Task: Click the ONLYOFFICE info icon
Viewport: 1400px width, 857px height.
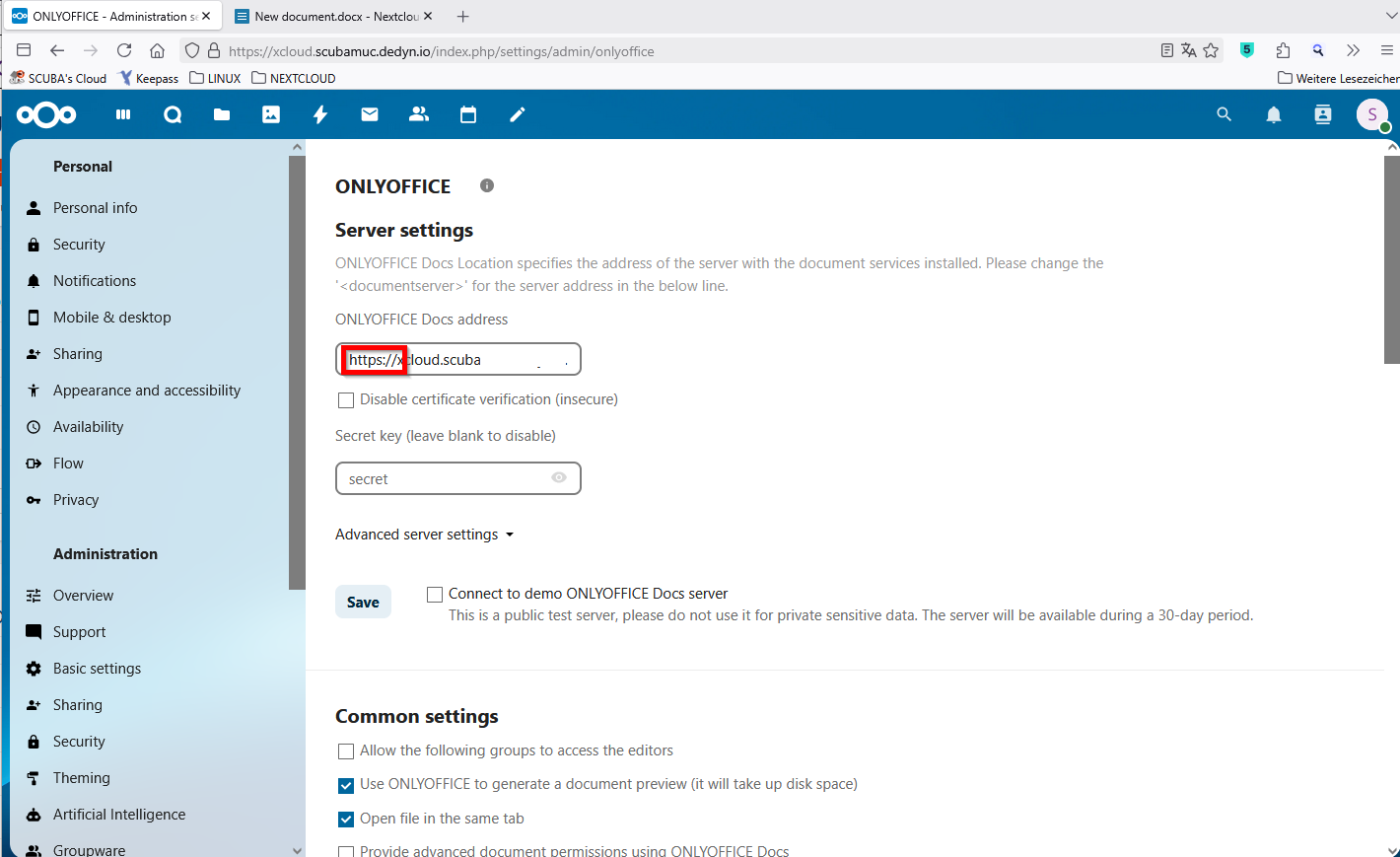Action: 487,185
